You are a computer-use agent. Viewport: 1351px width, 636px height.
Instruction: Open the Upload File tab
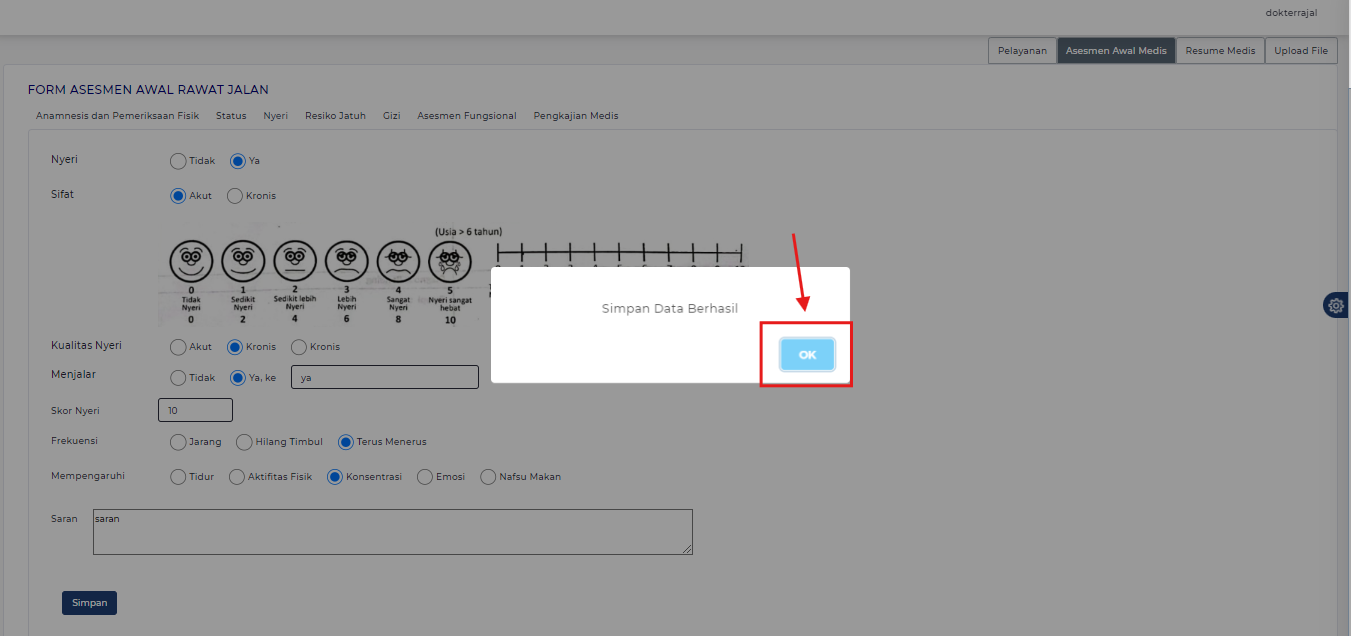(1300, 51)
